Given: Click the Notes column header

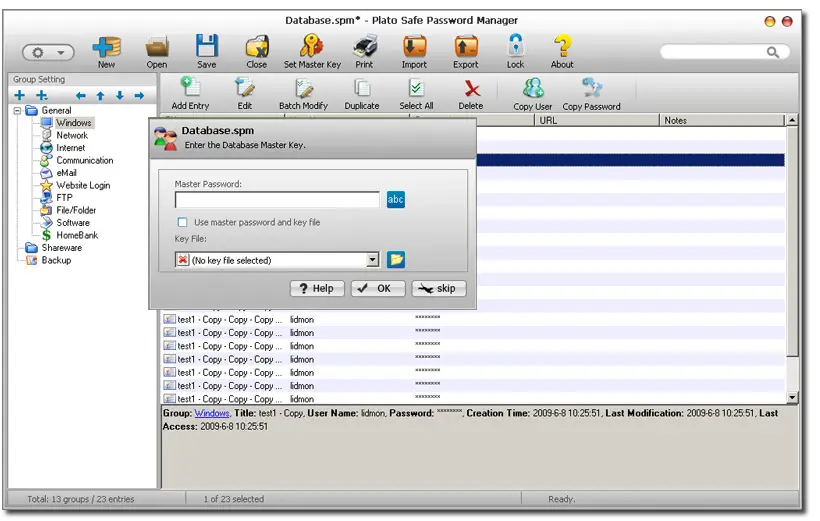Looking at the screenshot, I should click(x=722, y=120).
